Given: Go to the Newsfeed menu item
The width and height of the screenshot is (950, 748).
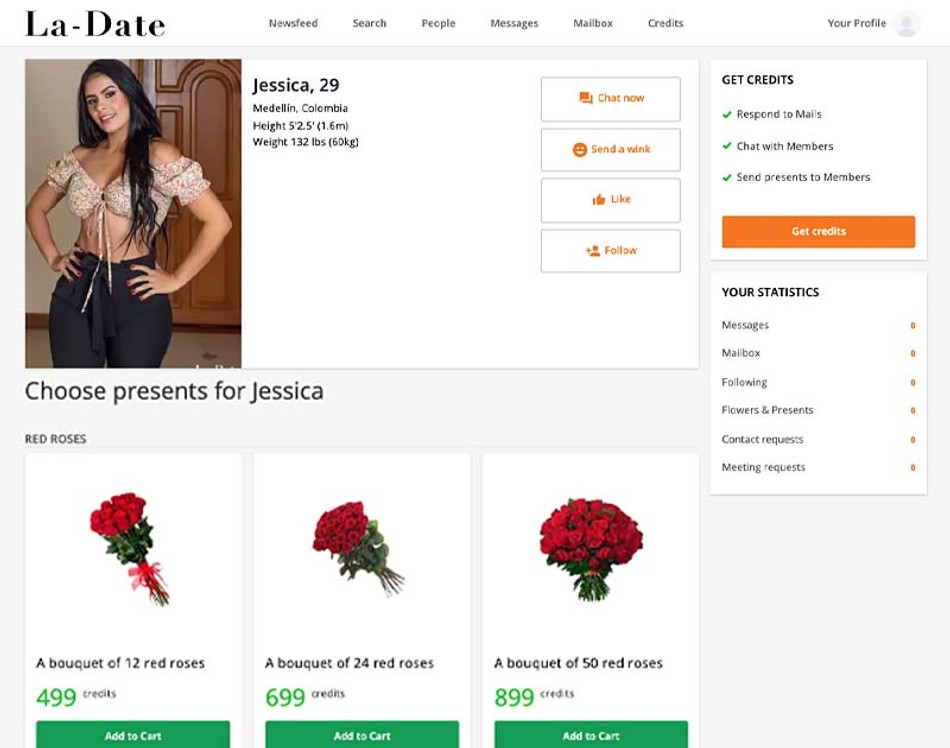Looking at the screenshot, I should [293, 23].
